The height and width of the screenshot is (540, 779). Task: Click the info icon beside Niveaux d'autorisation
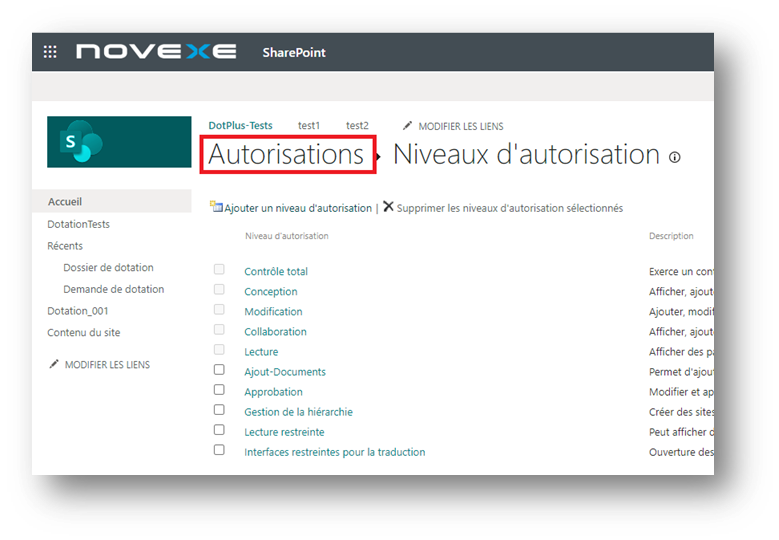click(675, 157)
